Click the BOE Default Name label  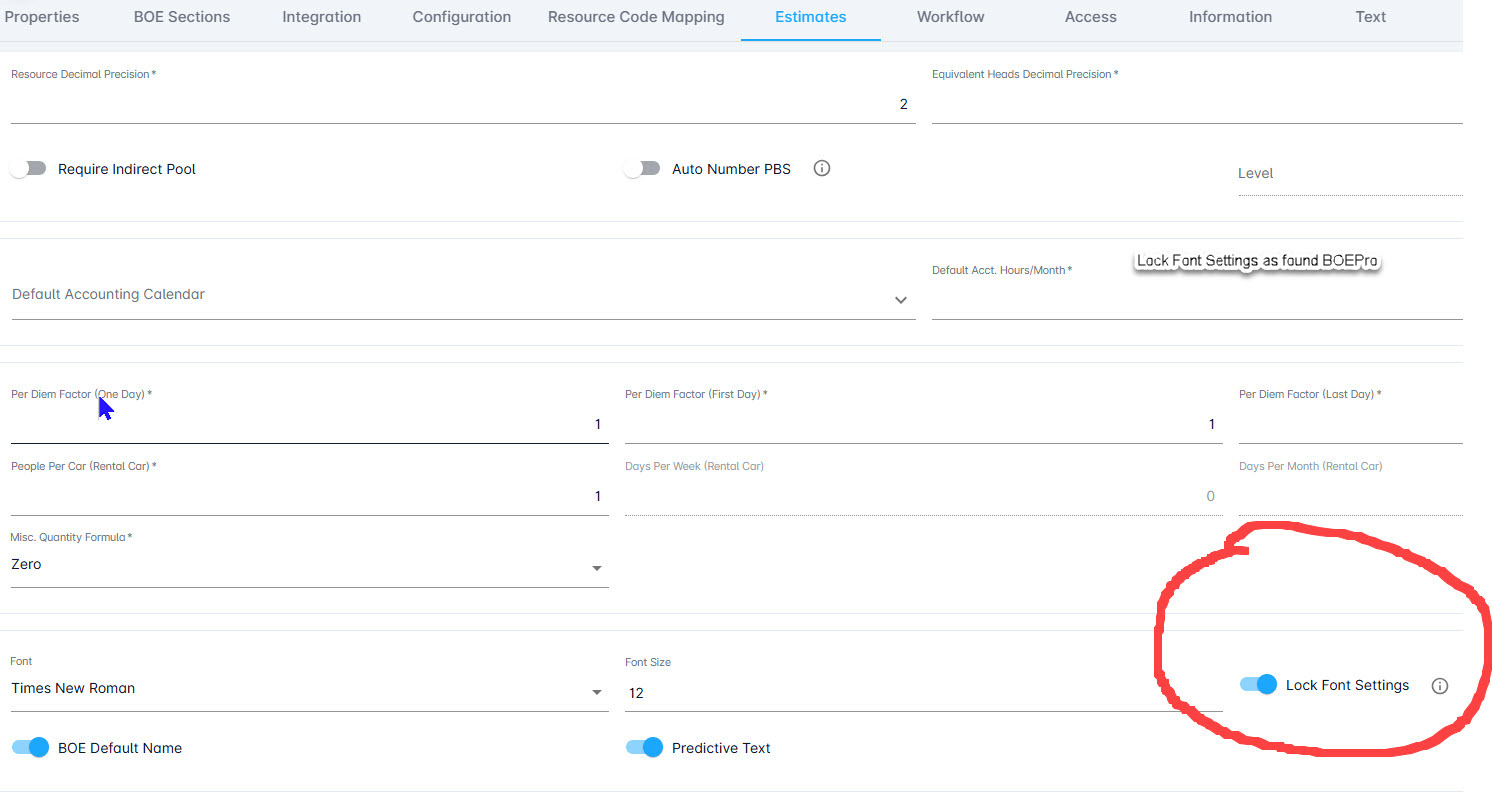click(120, 748)
